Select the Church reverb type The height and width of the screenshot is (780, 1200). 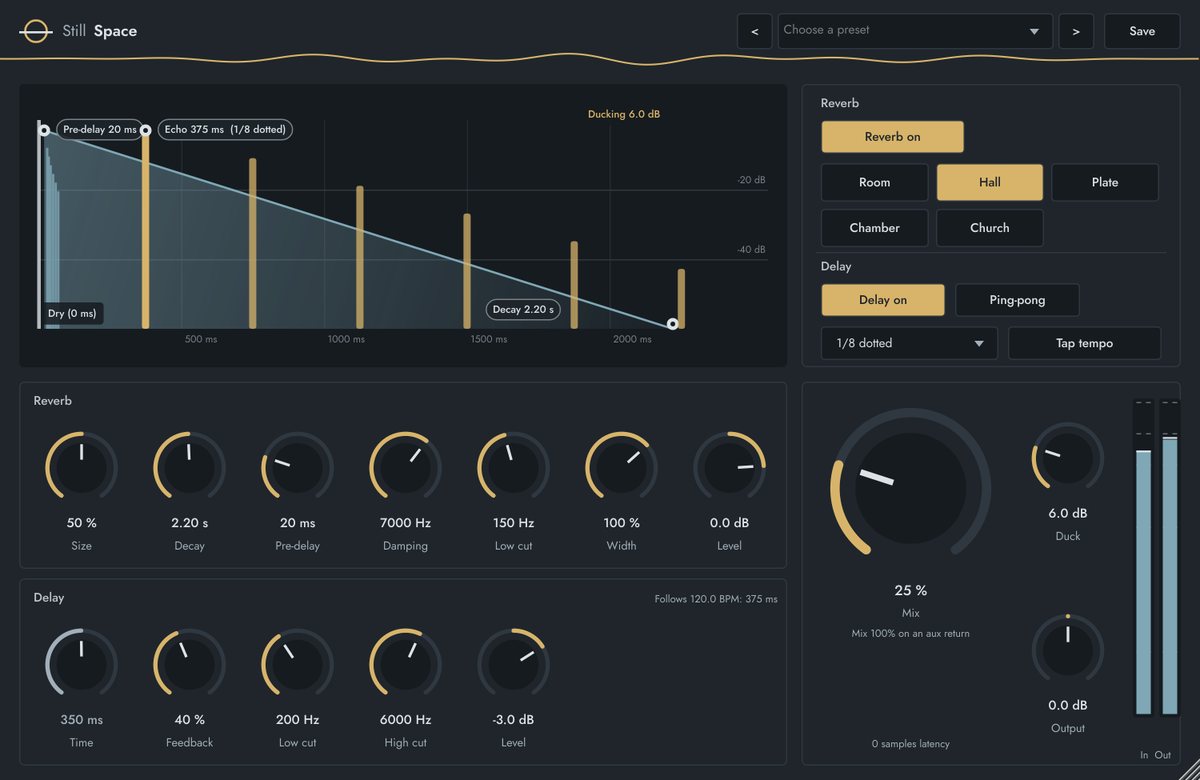coord(989,228)
